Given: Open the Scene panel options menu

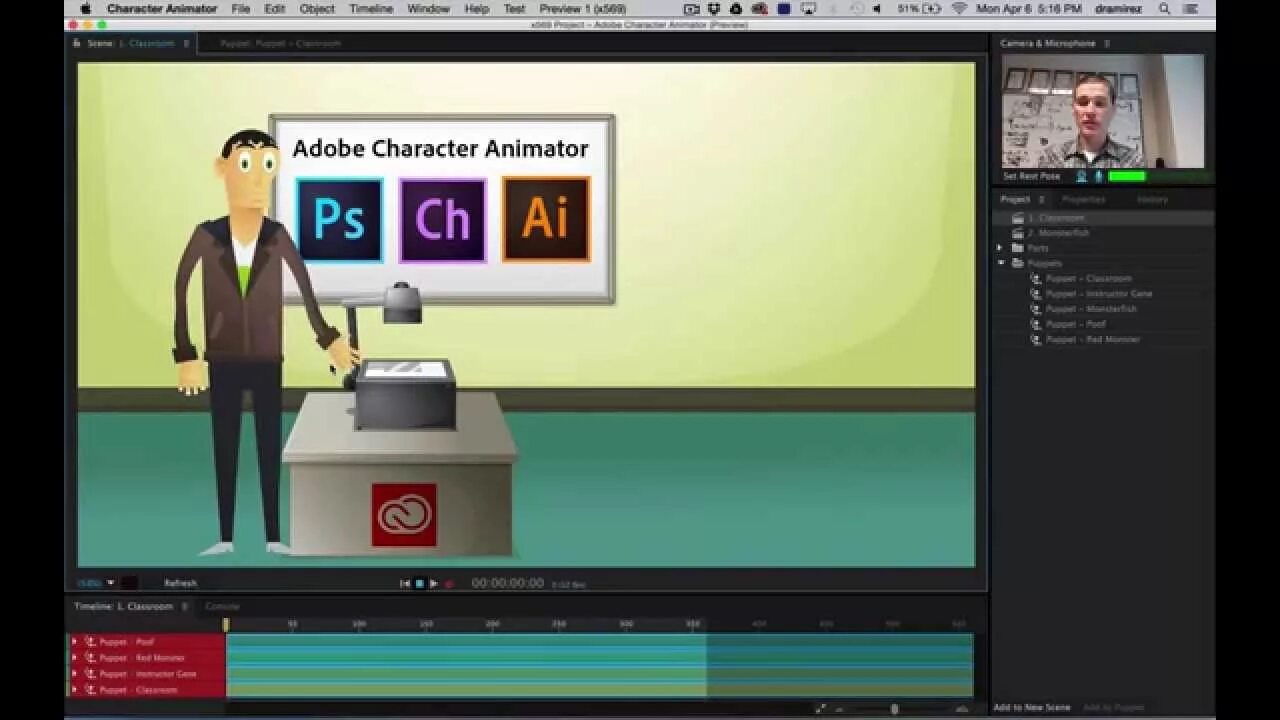Looking at the screenshot, I should (186, 44).
